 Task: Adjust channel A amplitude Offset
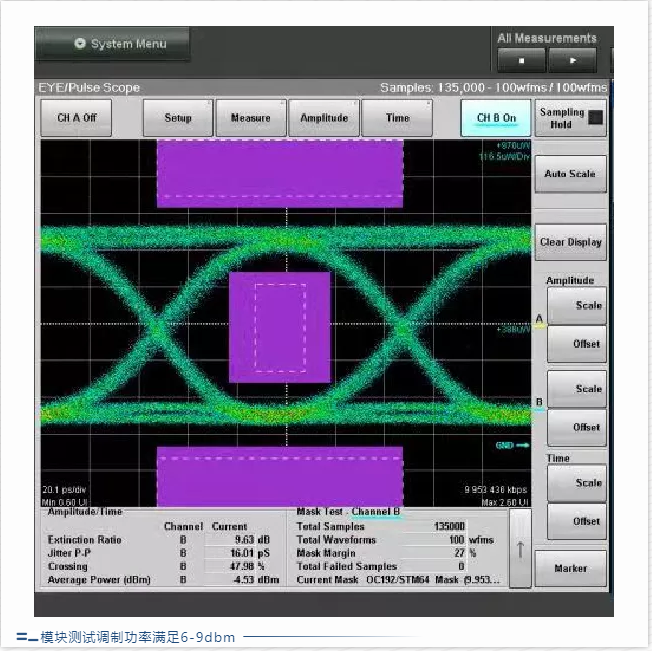578,344
